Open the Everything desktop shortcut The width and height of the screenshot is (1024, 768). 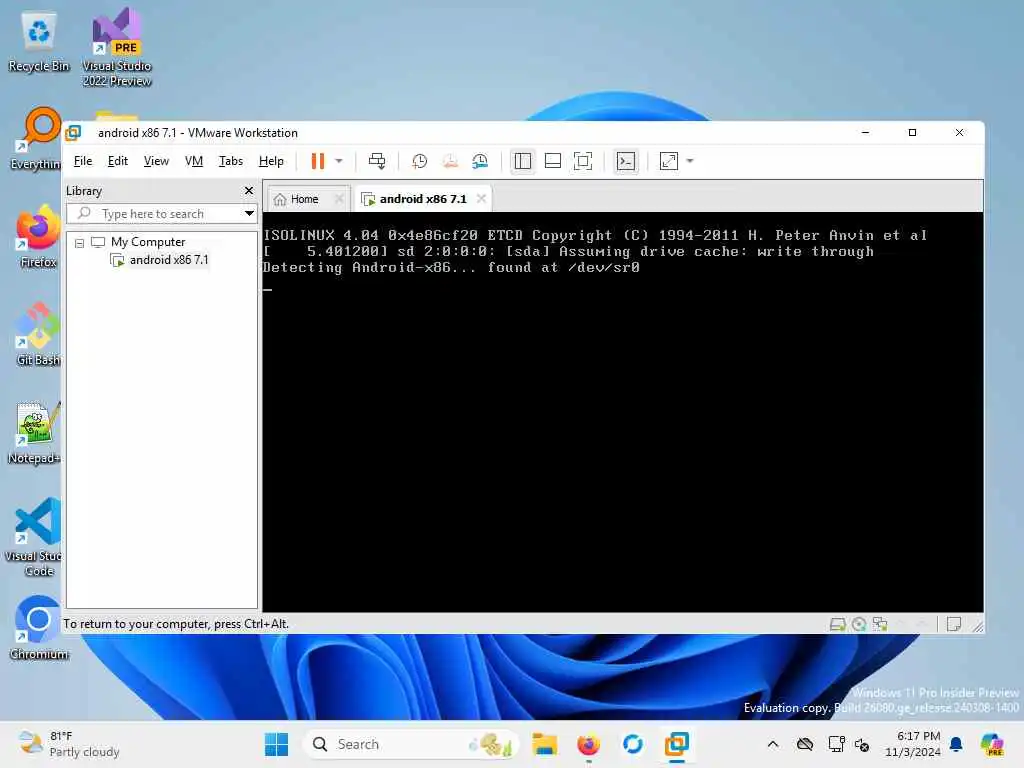pyautogui.click(x=37, y=138)
